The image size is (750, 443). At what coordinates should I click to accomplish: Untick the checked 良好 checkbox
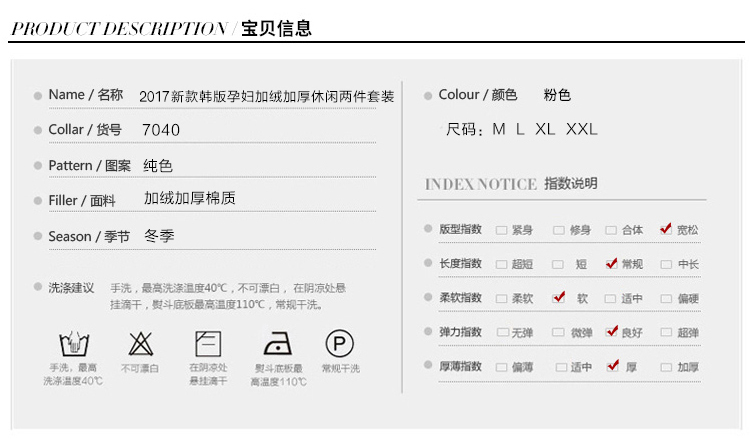click(612, 331)
